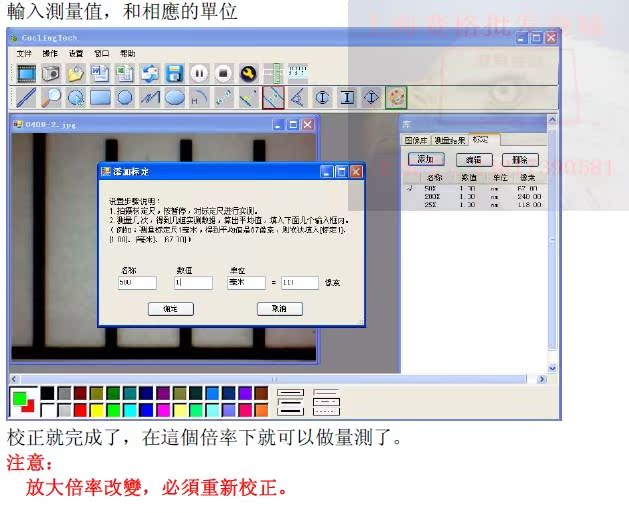The image size is (629, 513).
Task: Click the 名称 column header
Action: click(434, 177)
